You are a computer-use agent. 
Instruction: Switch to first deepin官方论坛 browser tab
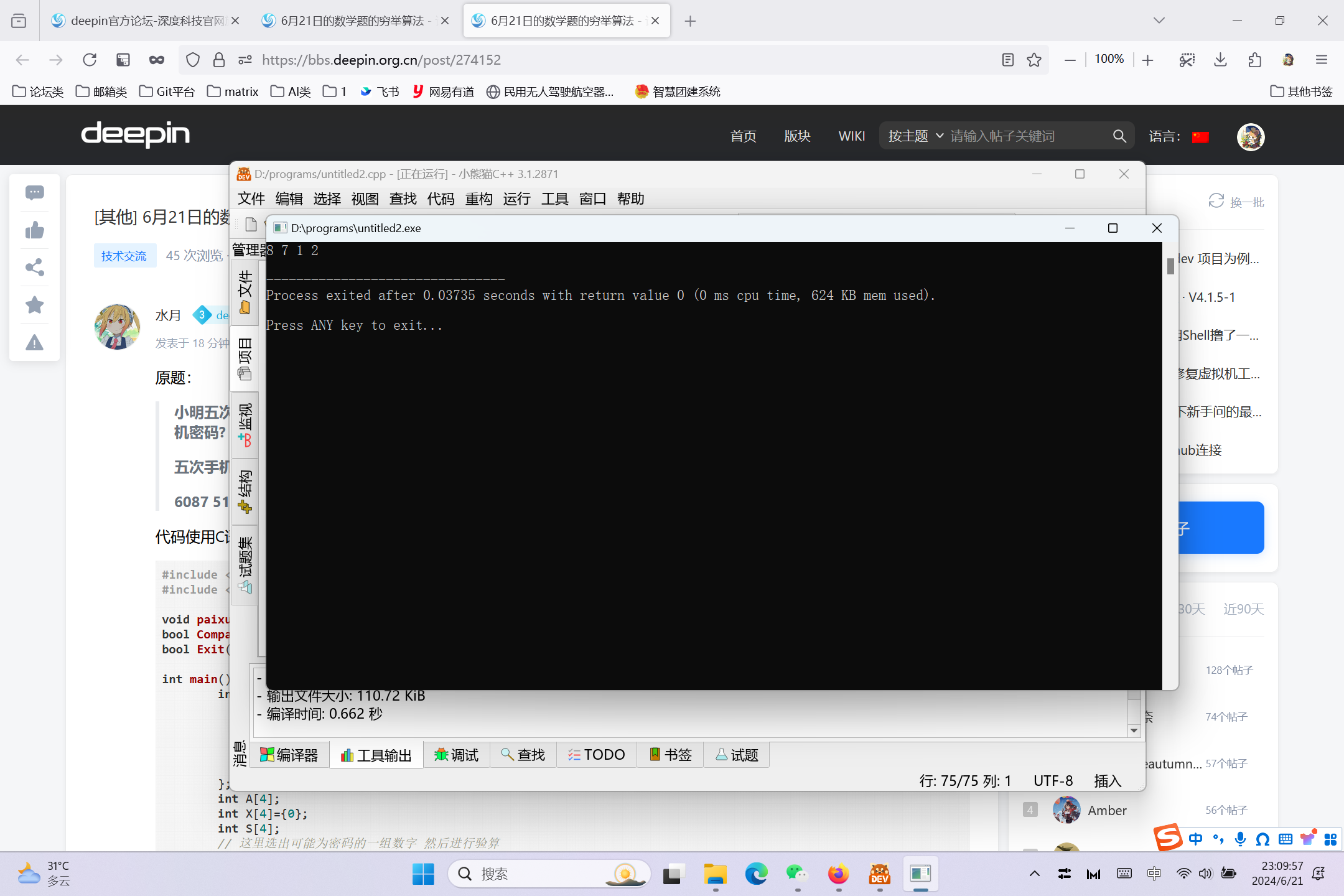tap(146, 21)
